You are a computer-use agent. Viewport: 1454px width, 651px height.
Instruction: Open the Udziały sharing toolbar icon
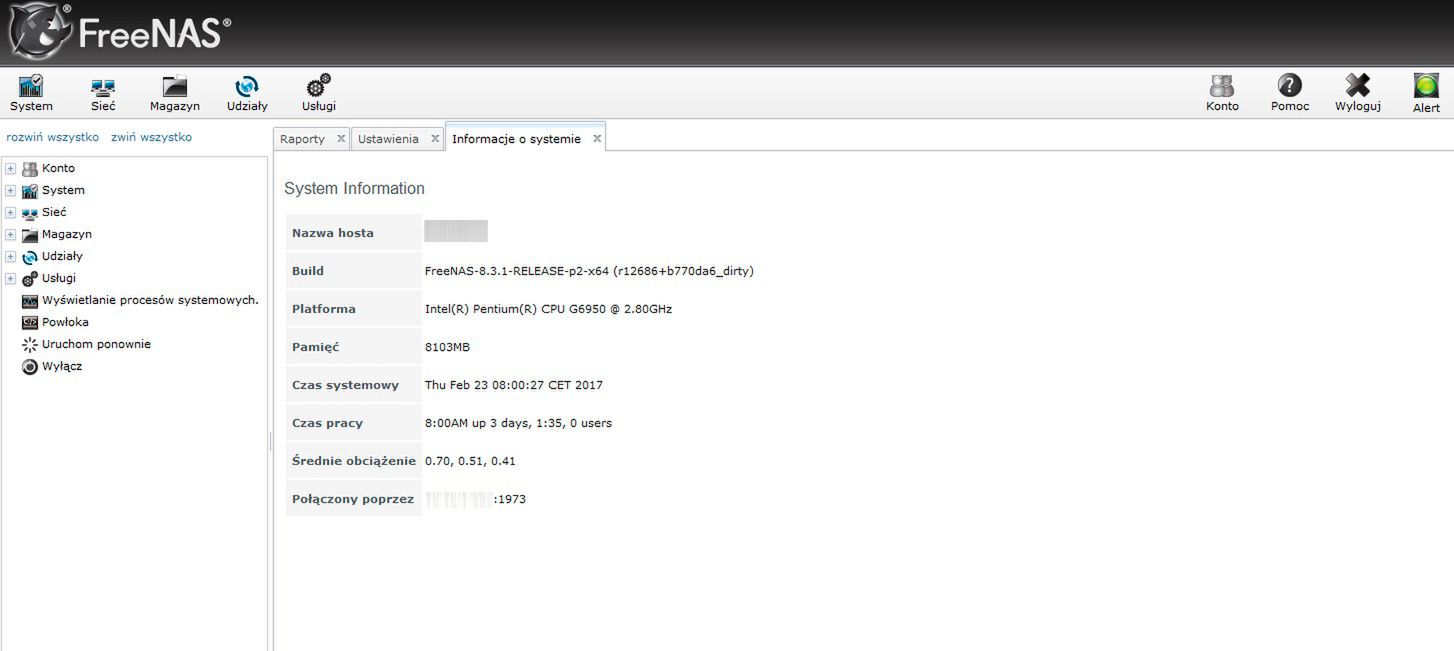[x=247, y=87]
